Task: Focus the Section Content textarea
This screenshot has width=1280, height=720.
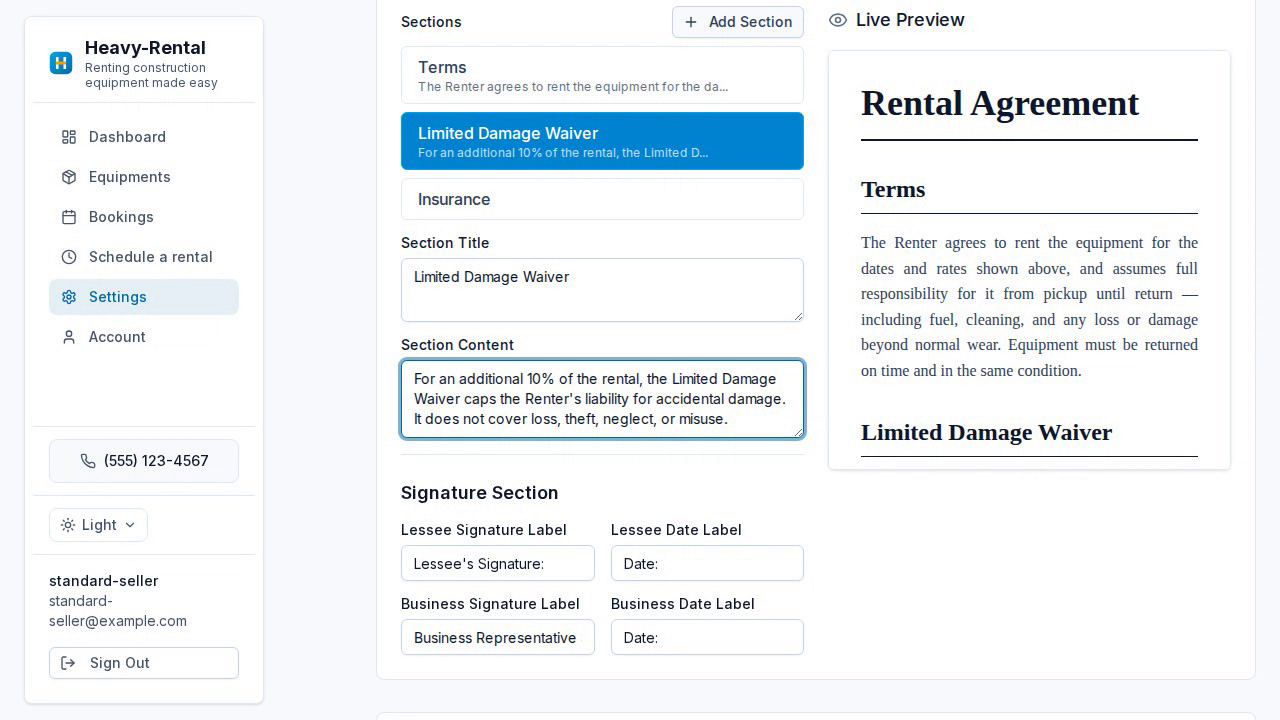Action: coord(602,399)
